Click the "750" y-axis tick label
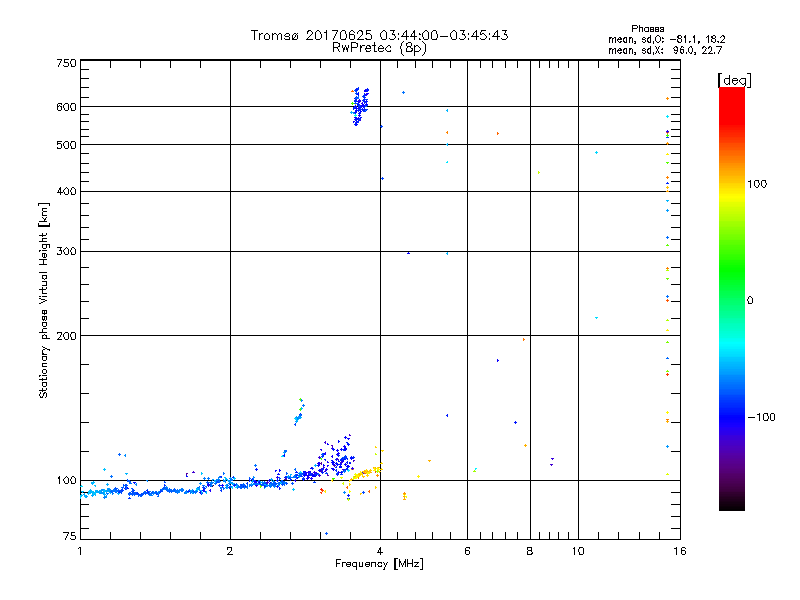The width and height of the screenshot is (800, 600). [x=66, y=63]
